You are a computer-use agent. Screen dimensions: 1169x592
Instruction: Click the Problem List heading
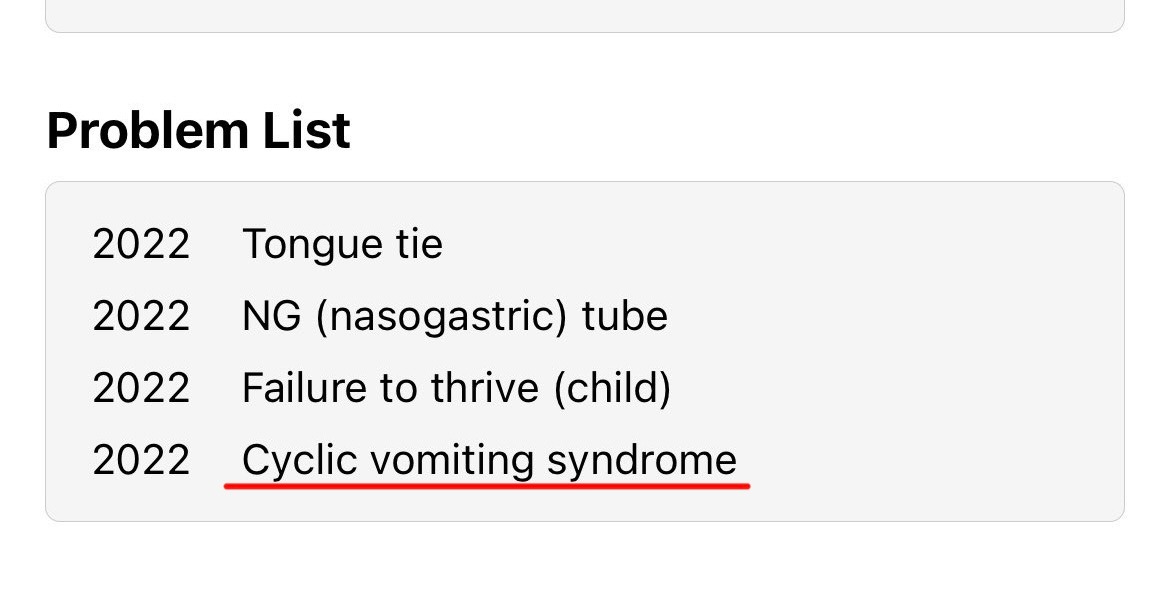[x=198, y=131]
